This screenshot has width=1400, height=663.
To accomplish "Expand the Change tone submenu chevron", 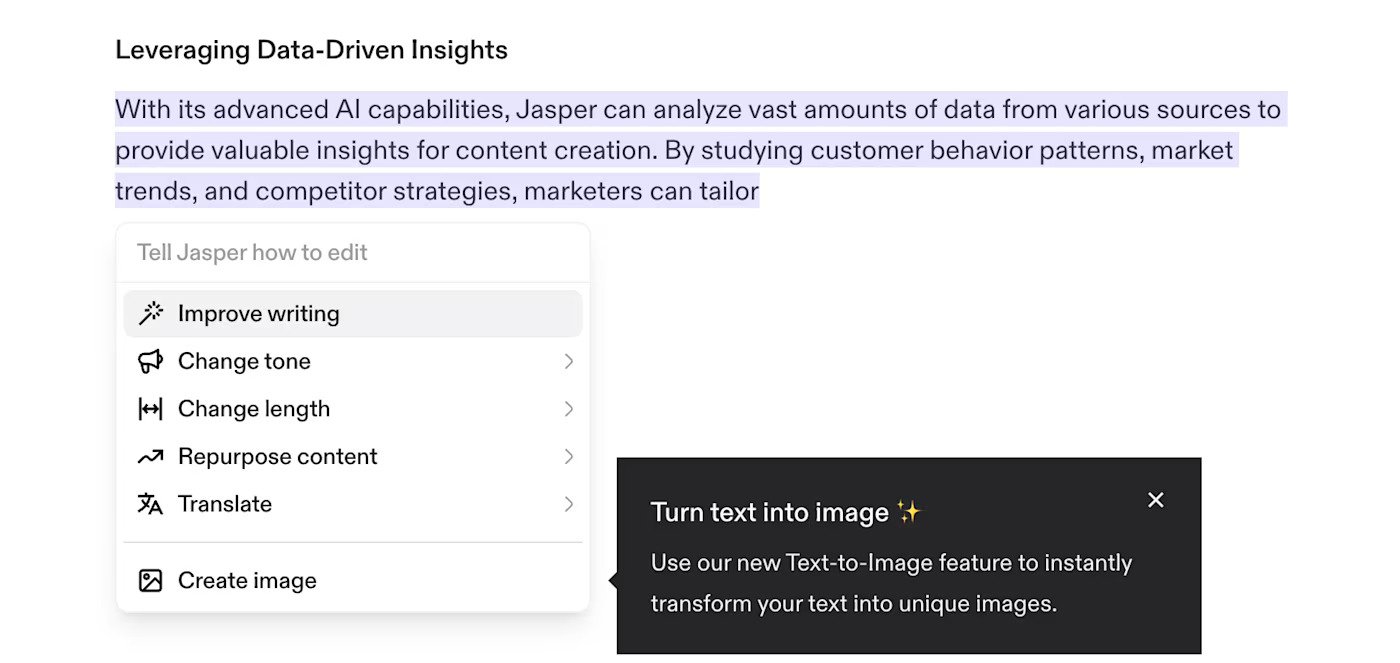I will (x=568, y=361).
